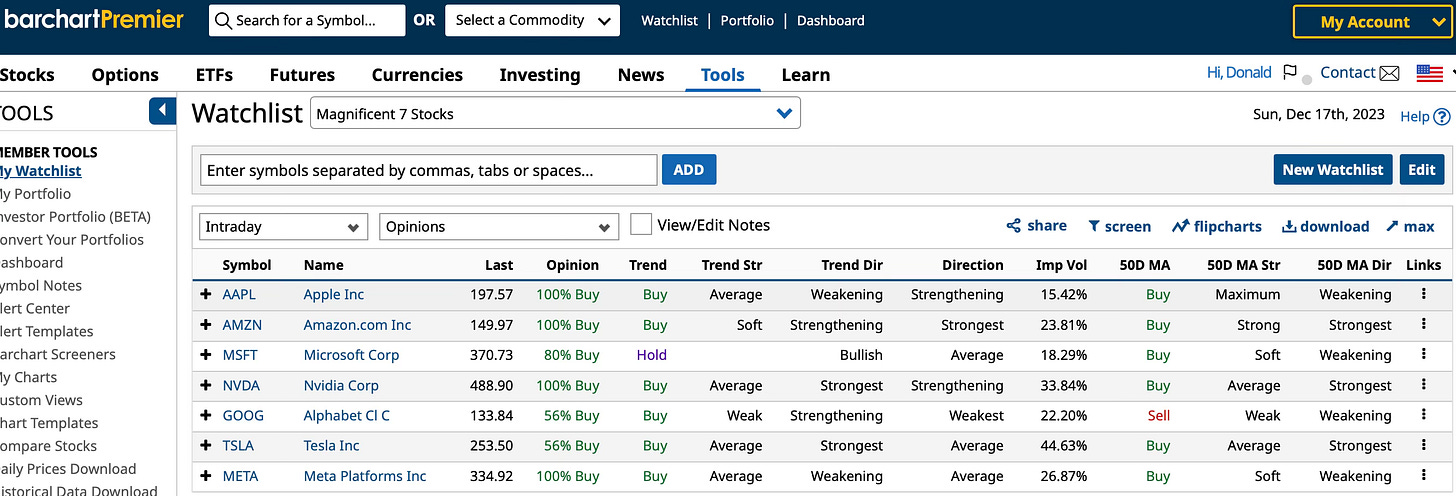Click the Edit button
Viewport: 1456px width, 496px height.
(1422, 170)
